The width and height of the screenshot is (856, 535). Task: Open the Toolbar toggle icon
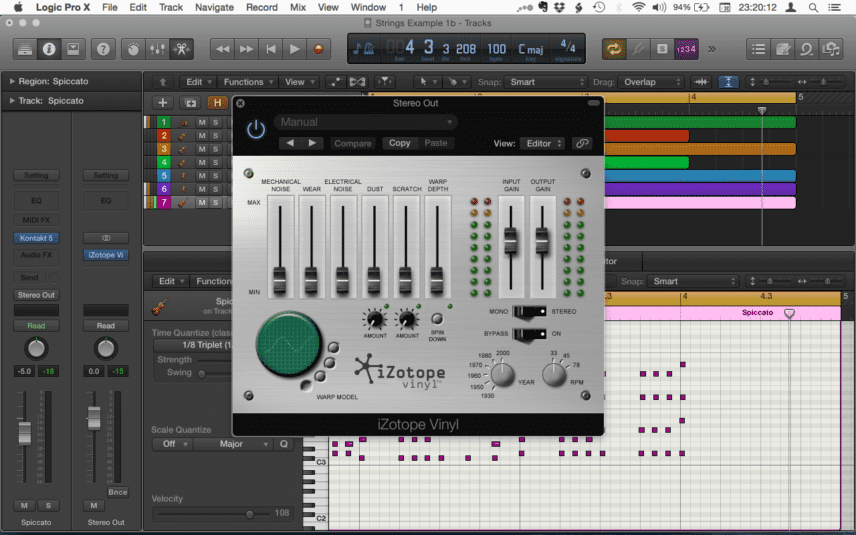point(73,49)
